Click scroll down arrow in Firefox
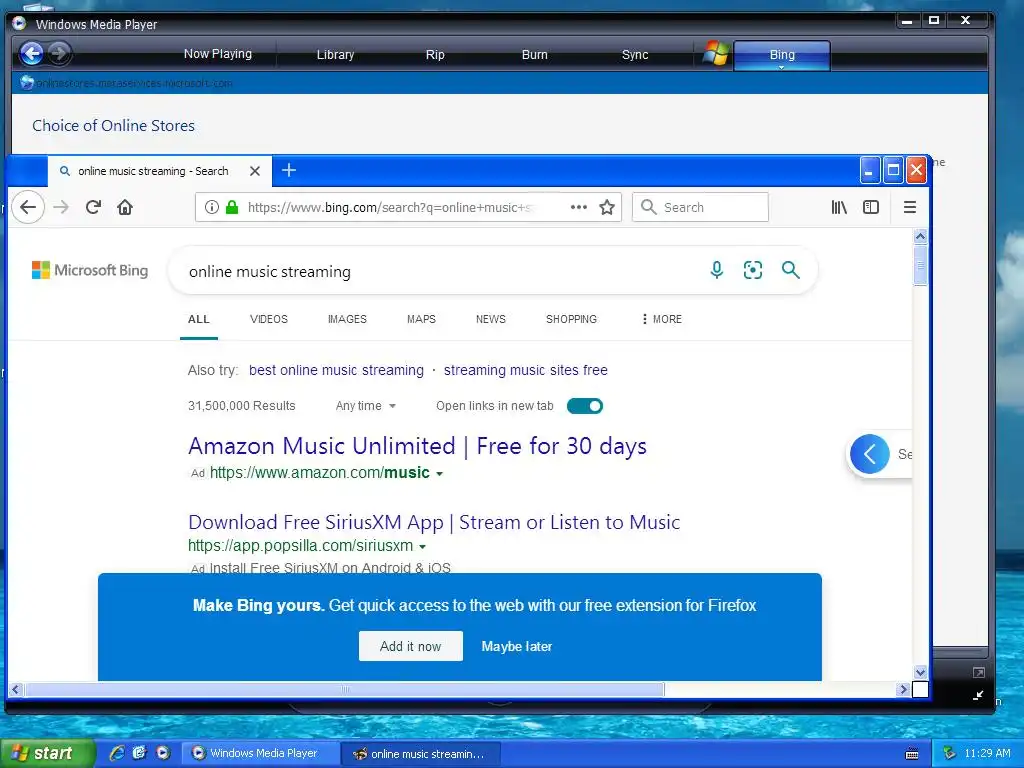The height and width of the screenshot is (768, 1024). click(920, 672)
